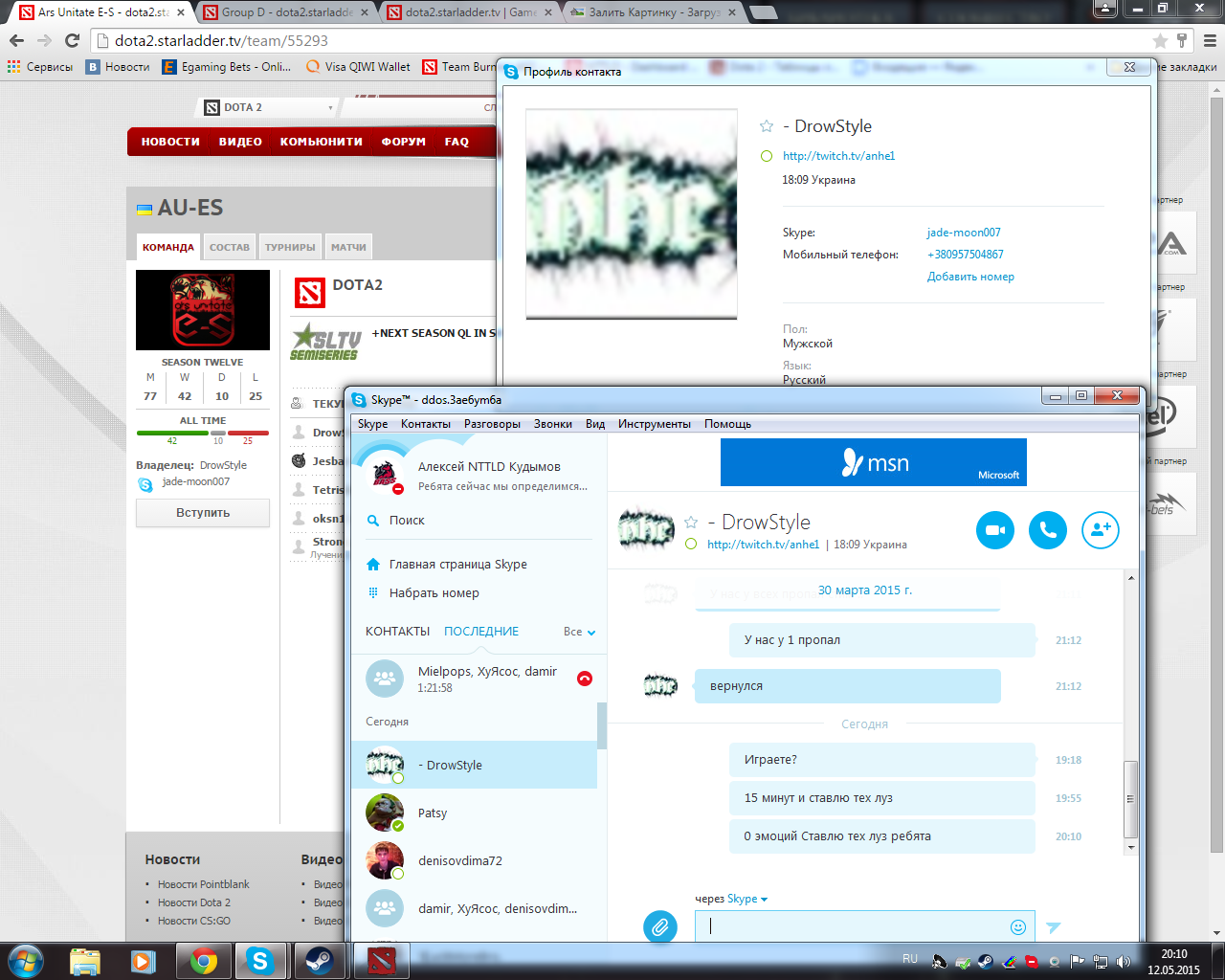Image resolution: width=1225 pixels, height=980 pixels.
Task: Open the ФОРУМ link in the site navigation
Action: point(404,142)
